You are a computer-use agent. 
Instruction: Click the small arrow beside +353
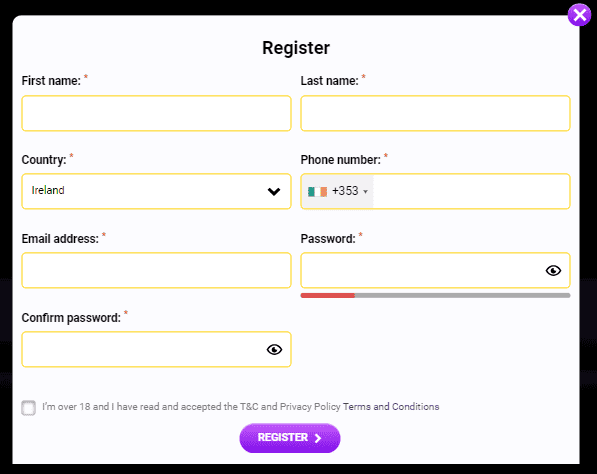(366, 192)
